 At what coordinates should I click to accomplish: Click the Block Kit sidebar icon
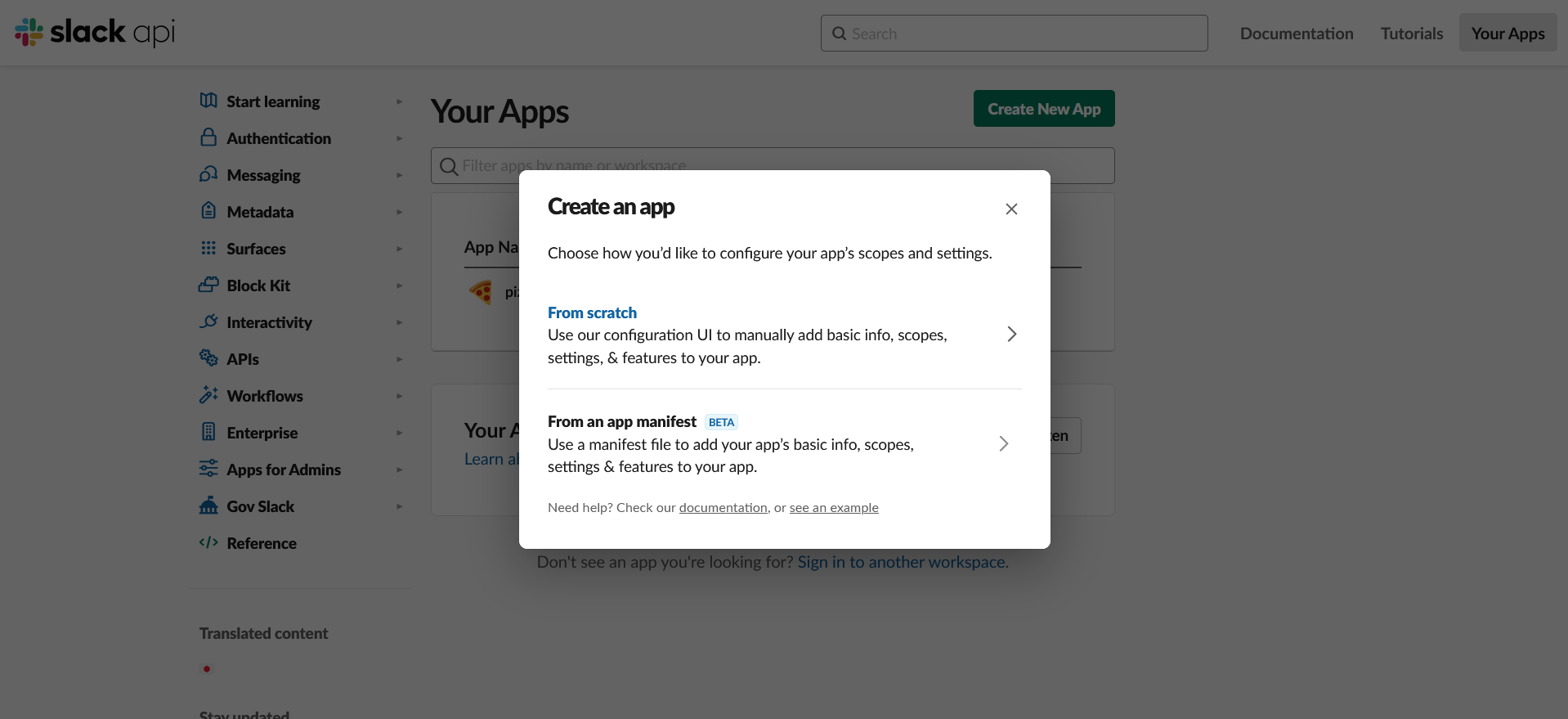(x=208, y=285)
